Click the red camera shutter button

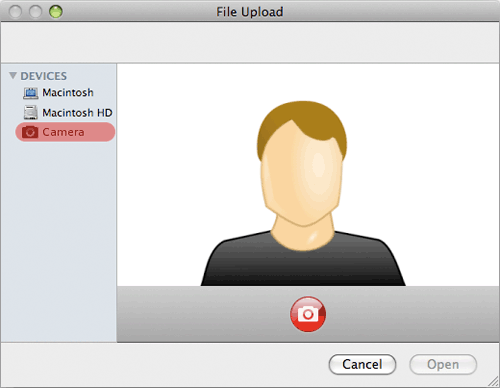click(x=308, y=314)
